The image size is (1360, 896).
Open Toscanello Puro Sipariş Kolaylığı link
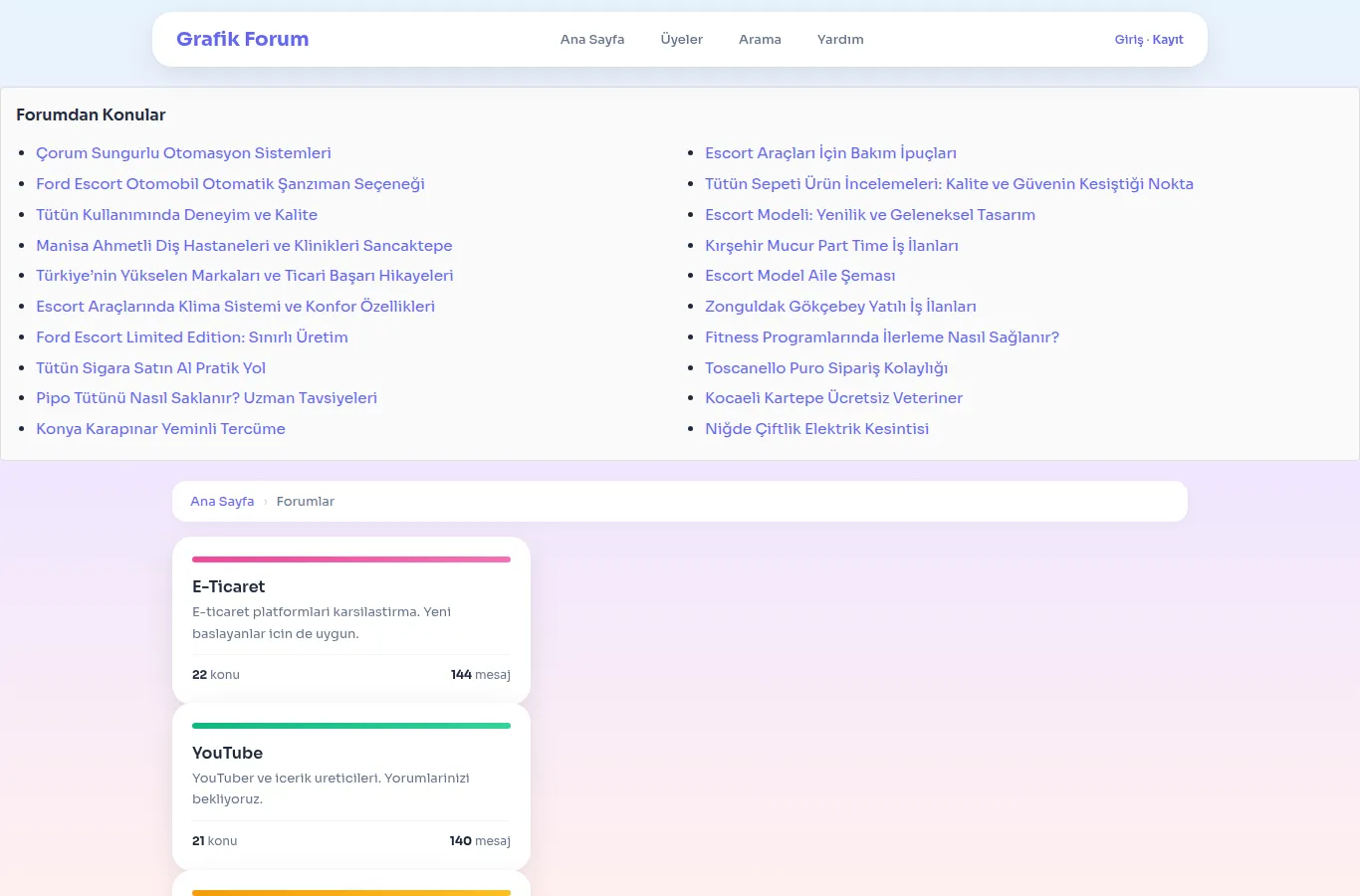(x=826, y=368)
